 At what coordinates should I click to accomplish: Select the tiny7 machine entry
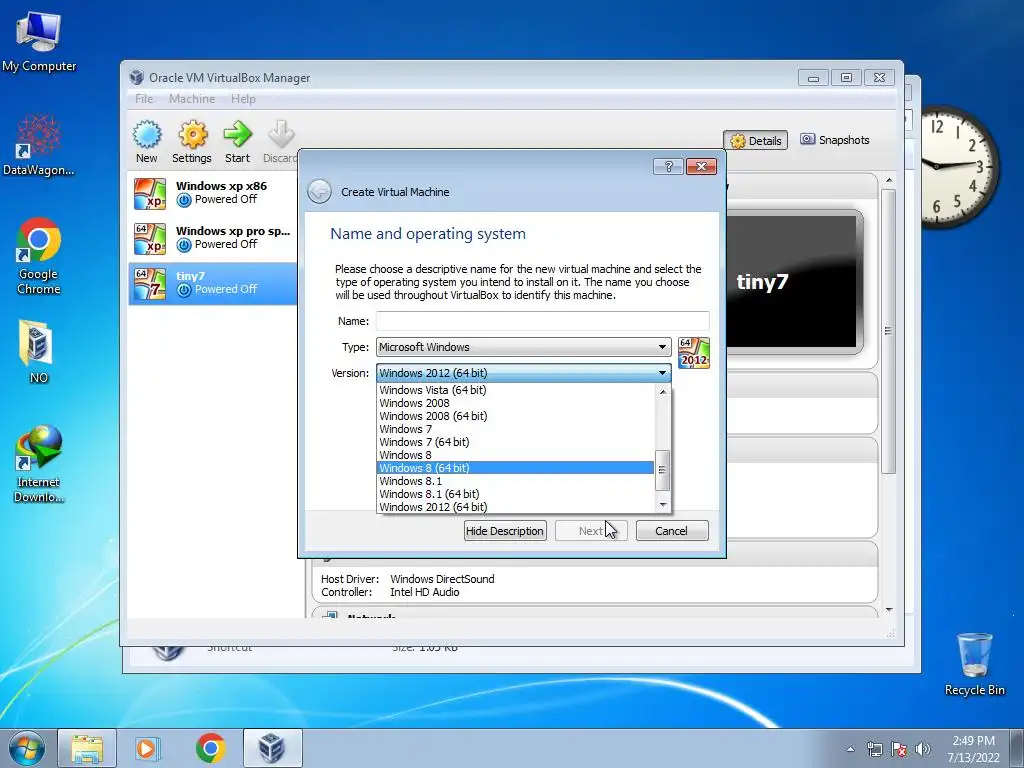[213, 283]
